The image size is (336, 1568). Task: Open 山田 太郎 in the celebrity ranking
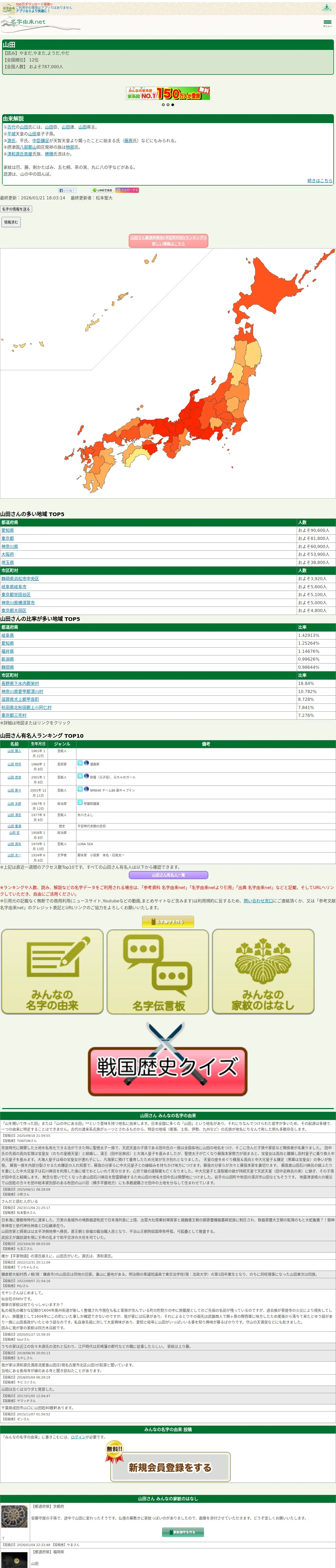(14, 804)
